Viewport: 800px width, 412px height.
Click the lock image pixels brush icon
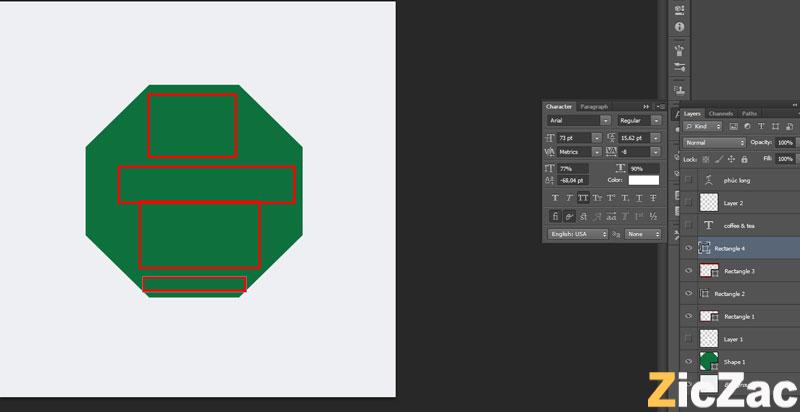pyautogui.click(x=717, y=159)
